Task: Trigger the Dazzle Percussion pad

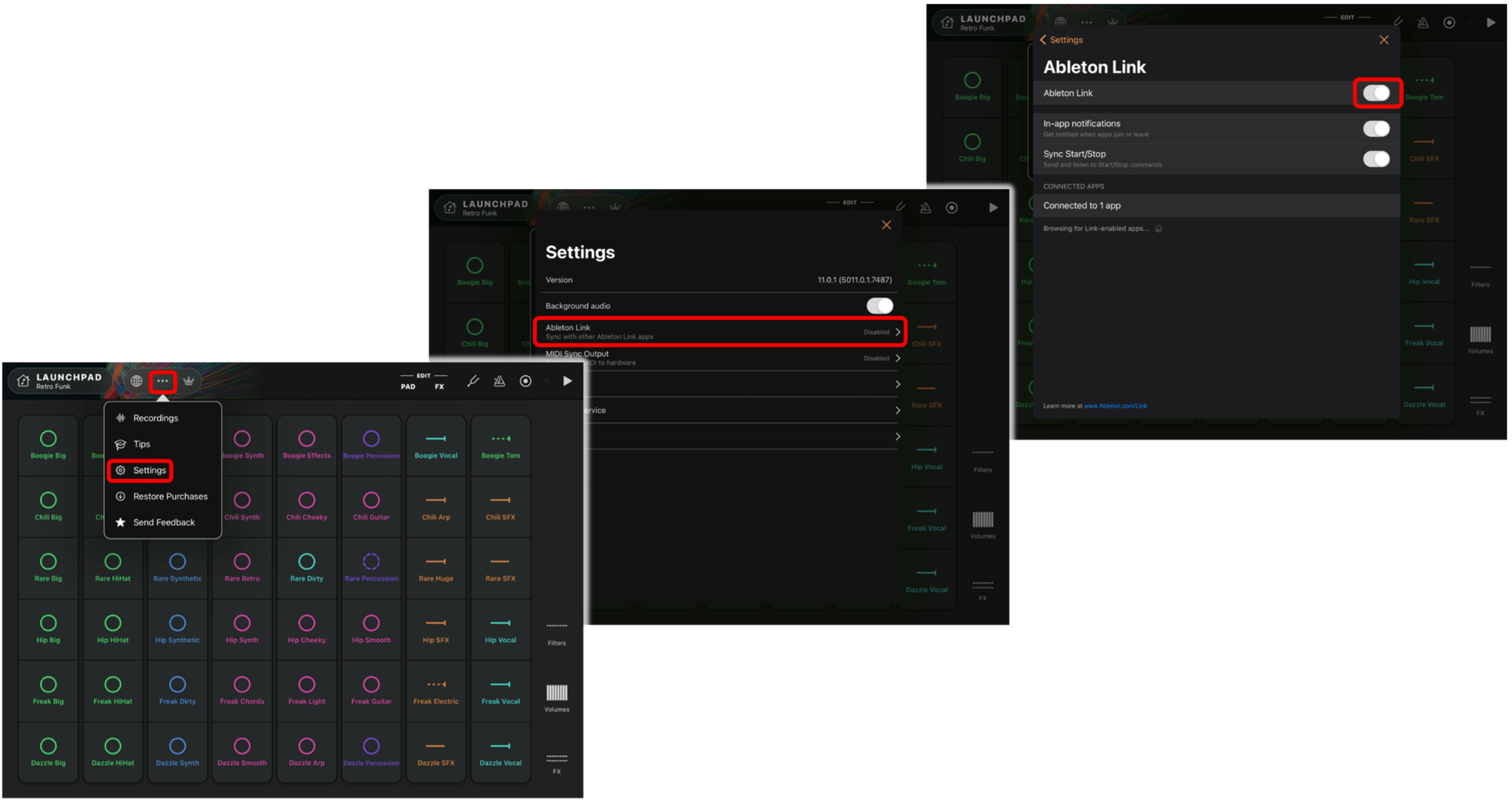Action: pos(371,753)
